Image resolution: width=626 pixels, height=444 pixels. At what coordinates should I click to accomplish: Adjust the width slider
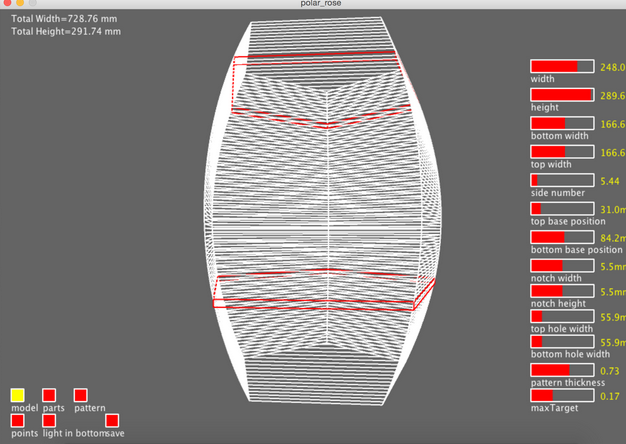click(x=562, y=66)
